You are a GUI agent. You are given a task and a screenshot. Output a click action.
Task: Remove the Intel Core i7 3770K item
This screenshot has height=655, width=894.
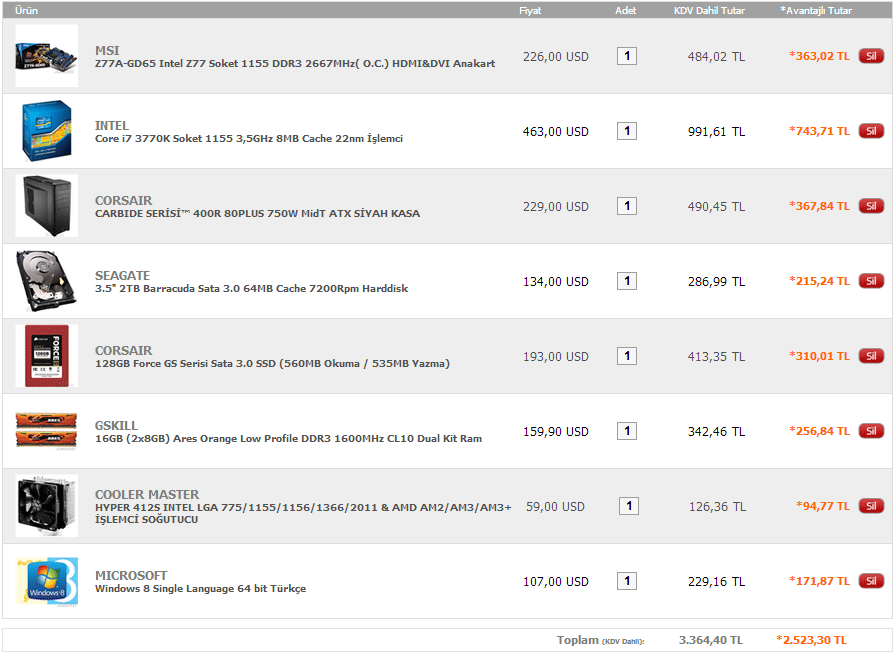click(871, 131)
